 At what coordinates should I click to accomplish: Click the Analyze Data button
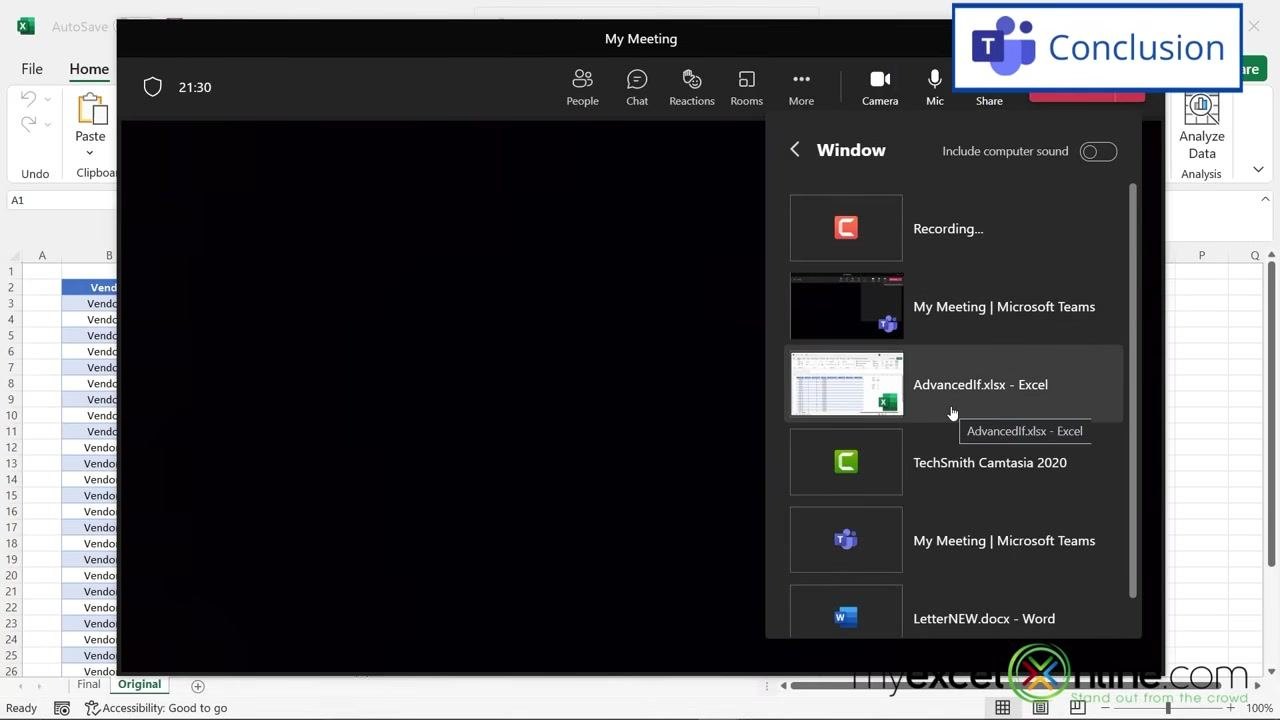click(x=1201, y=126)
